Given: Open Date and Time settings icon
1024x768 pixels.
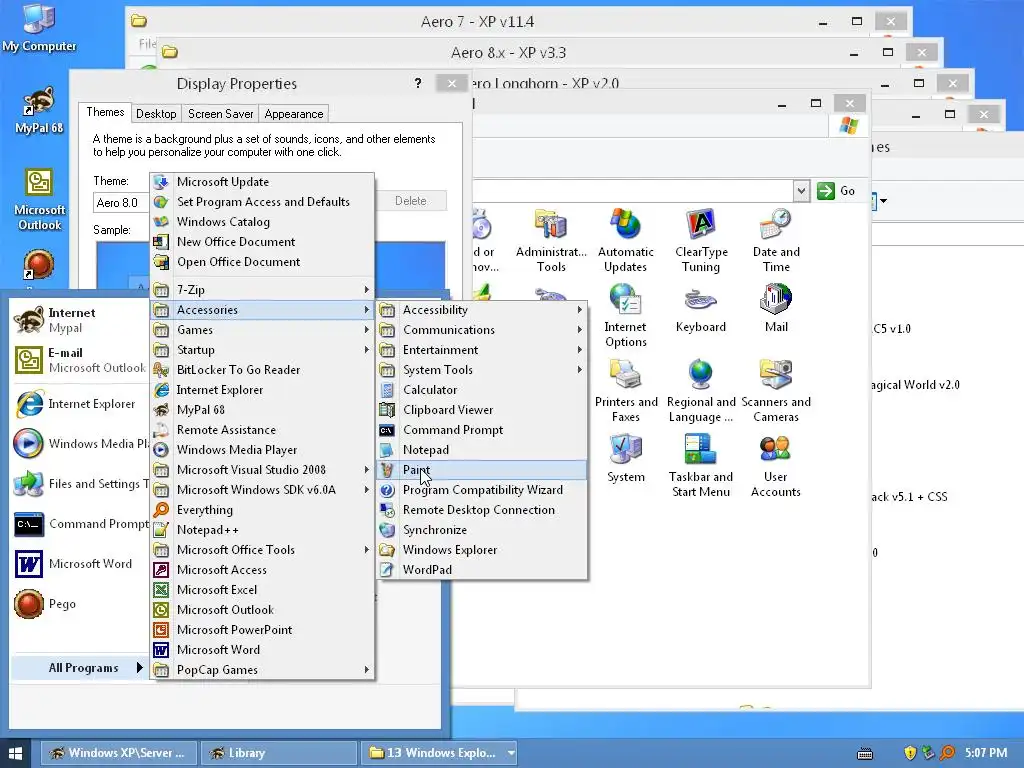Looking at the screenshot, I should pos(776,240).
